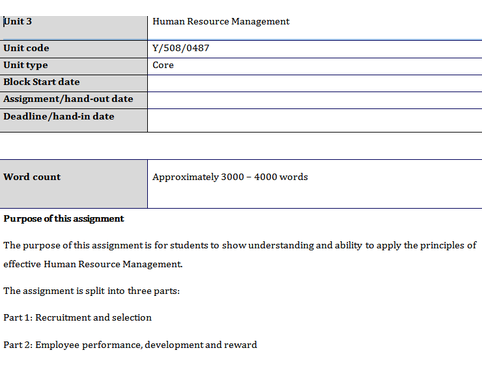Click 'Human Resource Management' in Unit 3 row

(x=221, y=22)
